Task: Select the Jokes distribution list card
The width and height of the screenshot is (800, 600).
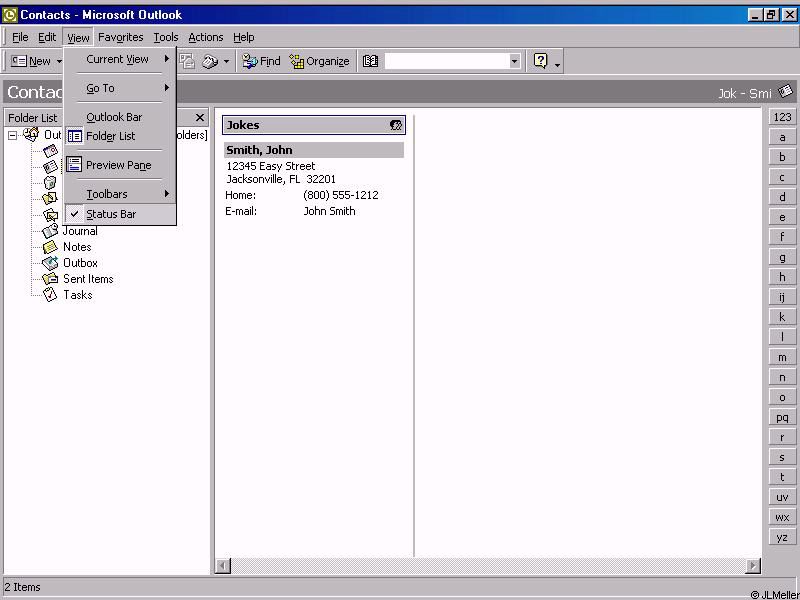Action: pos(314,125)
